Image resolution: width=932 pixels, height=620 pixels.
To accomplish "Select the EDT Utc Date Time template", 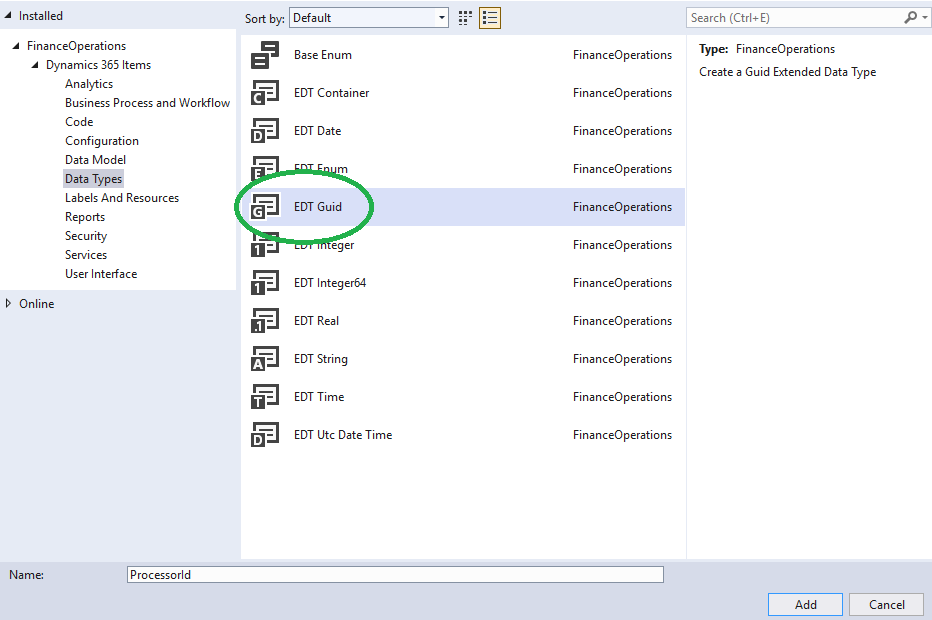I will click(463, 435).
